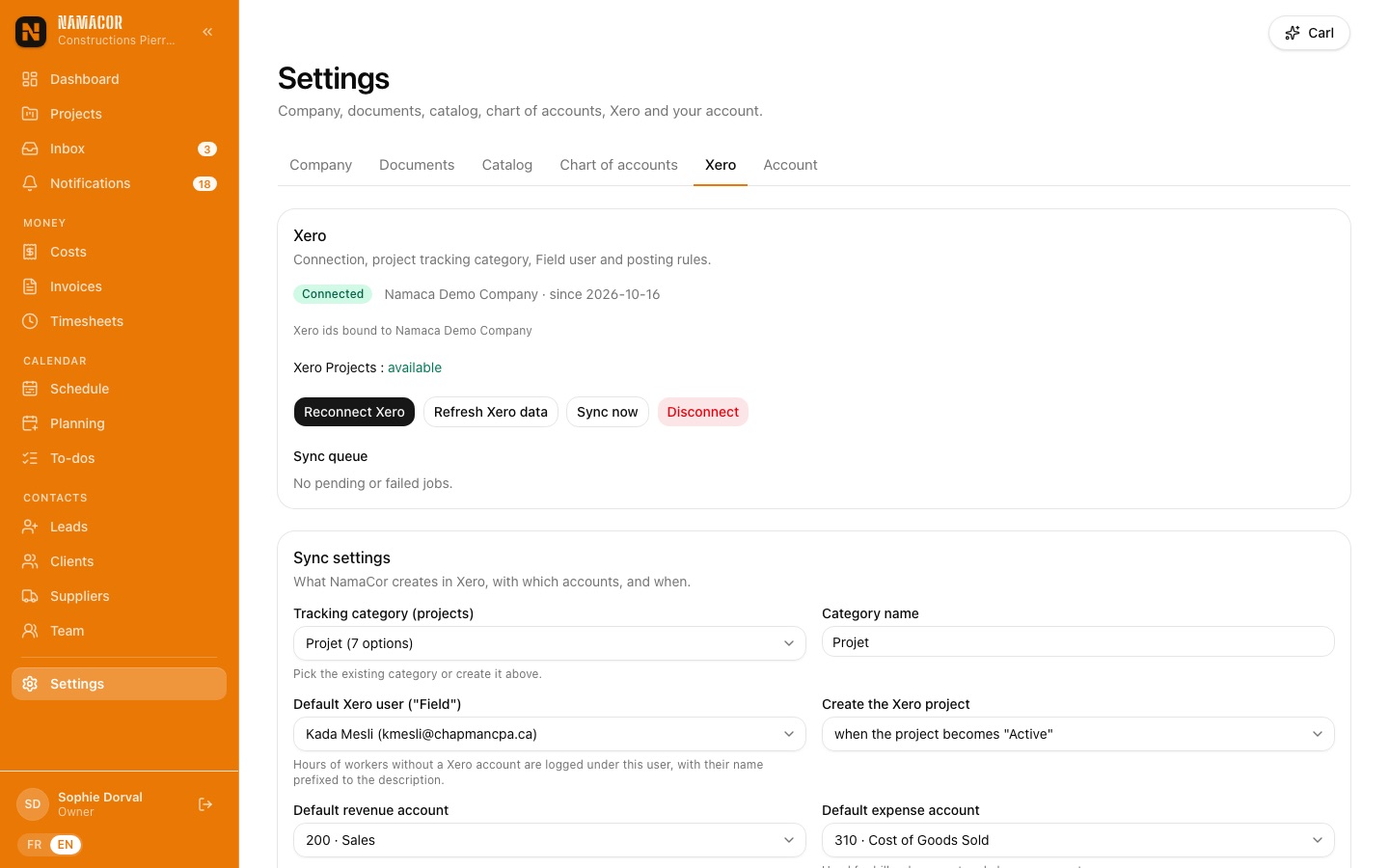Click the Sync now button
This screenshot has width=1389, height=868.
(608, 412)
